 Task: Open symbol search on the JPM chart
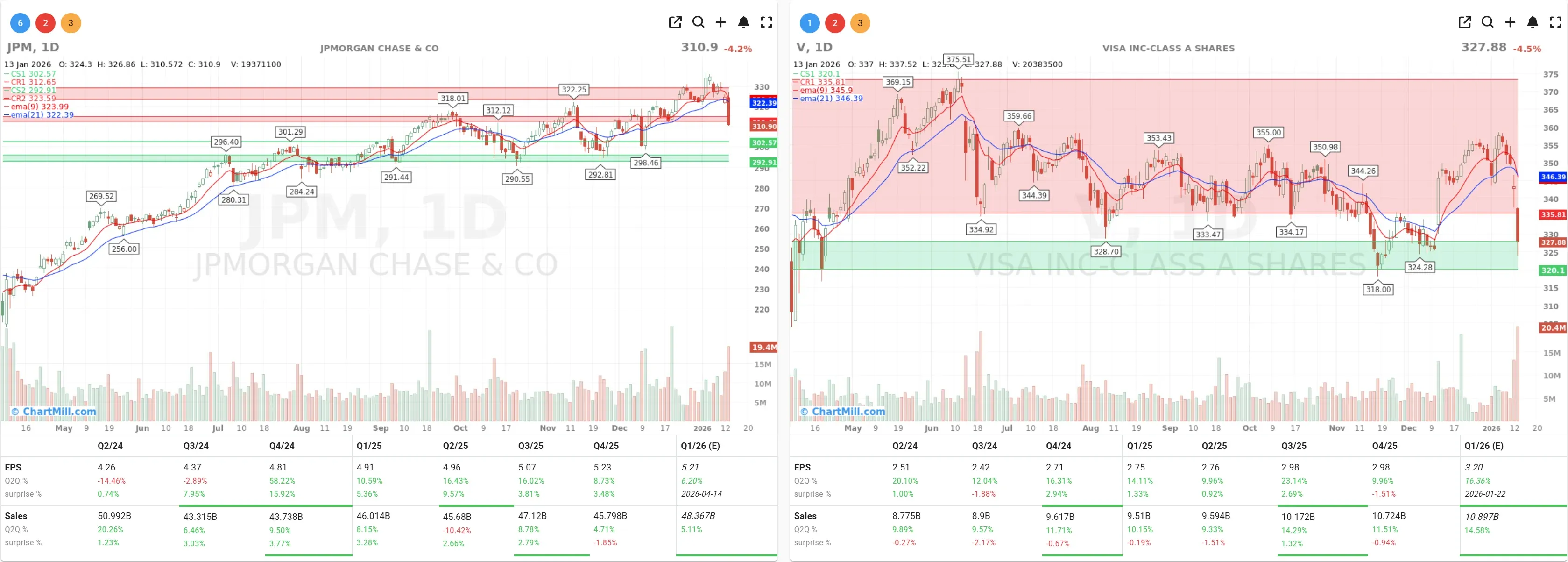pyautogui.click(x=698, y=22)
